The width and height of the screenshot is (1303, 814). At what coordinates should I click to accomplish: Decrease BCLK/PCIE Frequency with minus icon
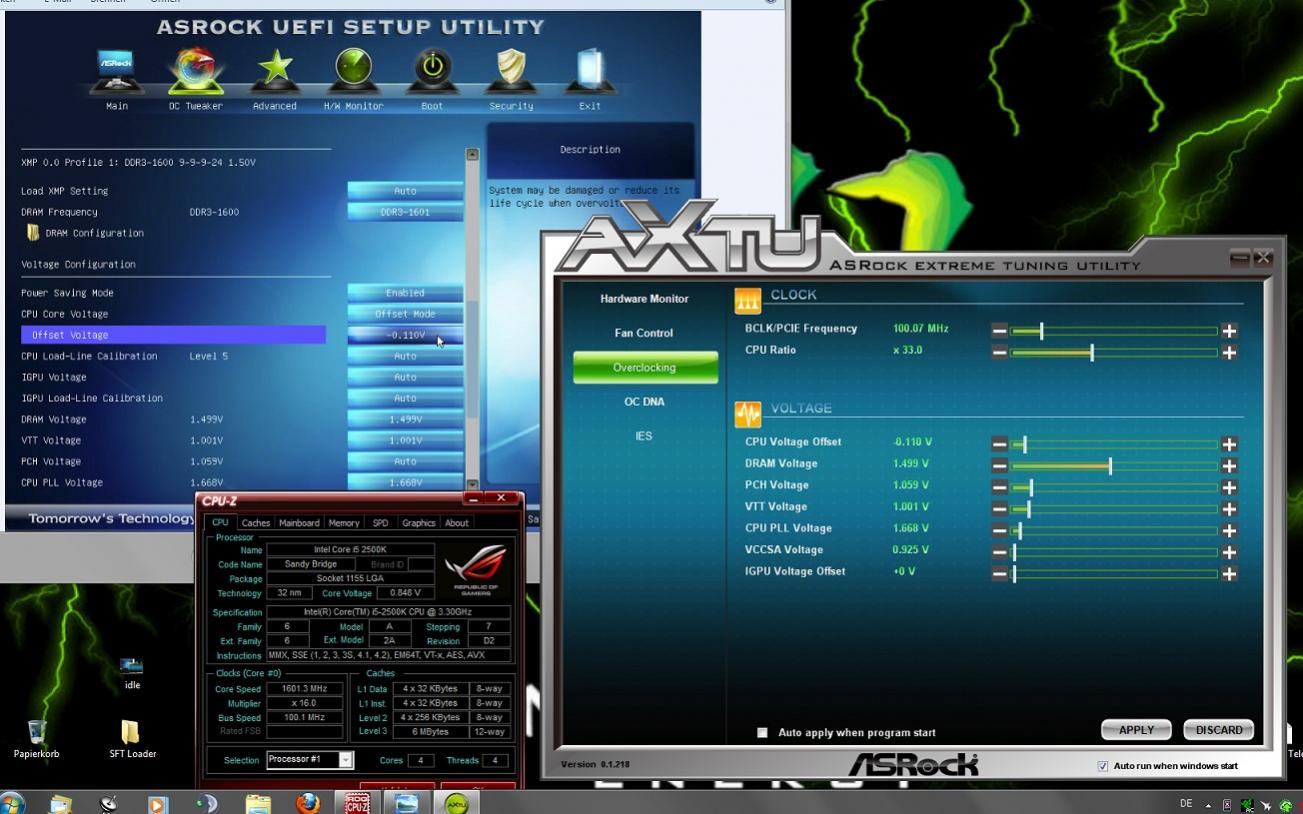(1000, 331)
